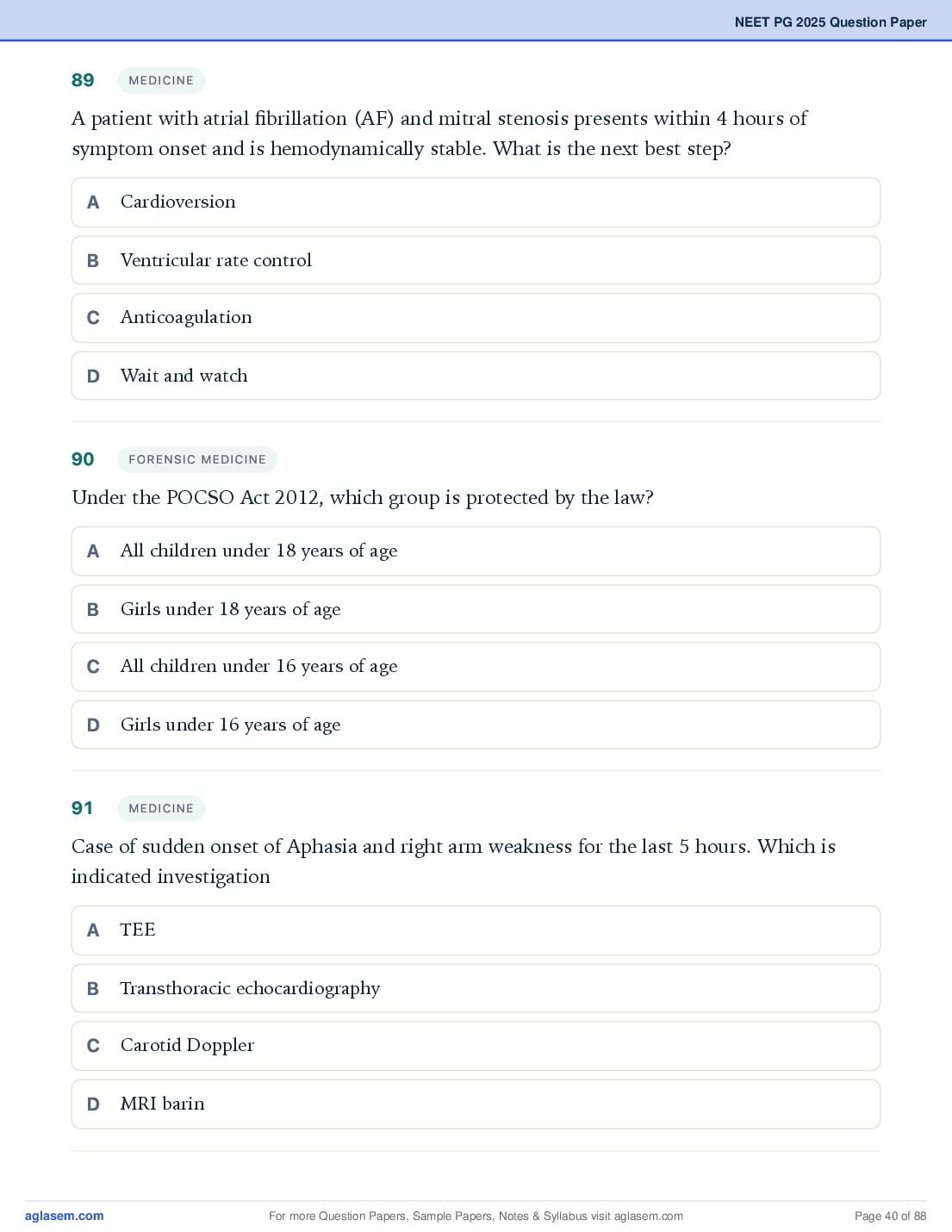Click question number 90

pos(83,459)
